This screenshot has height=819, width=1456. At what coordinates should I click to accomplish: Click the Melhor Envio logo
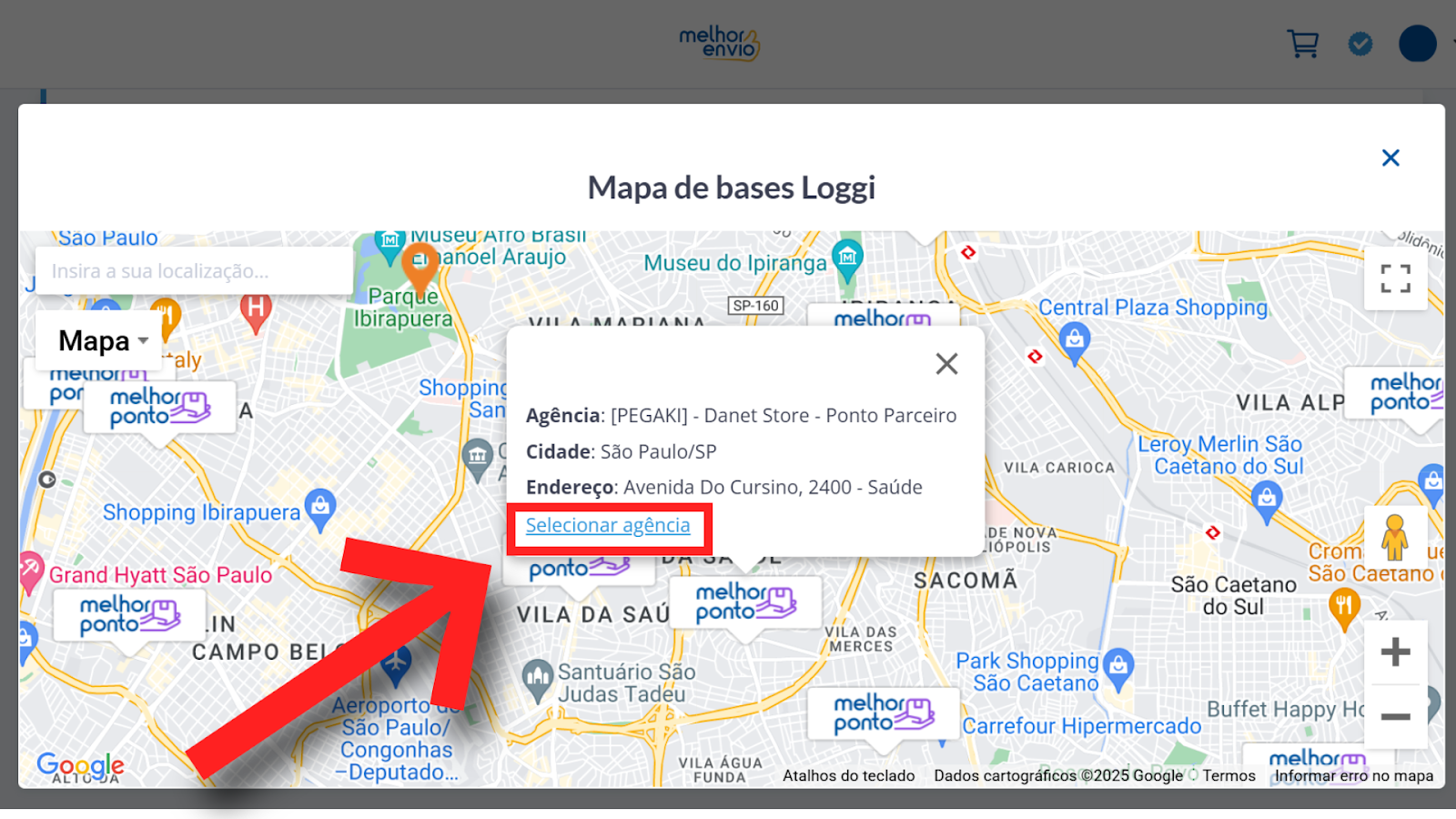(x=719, y=42)
